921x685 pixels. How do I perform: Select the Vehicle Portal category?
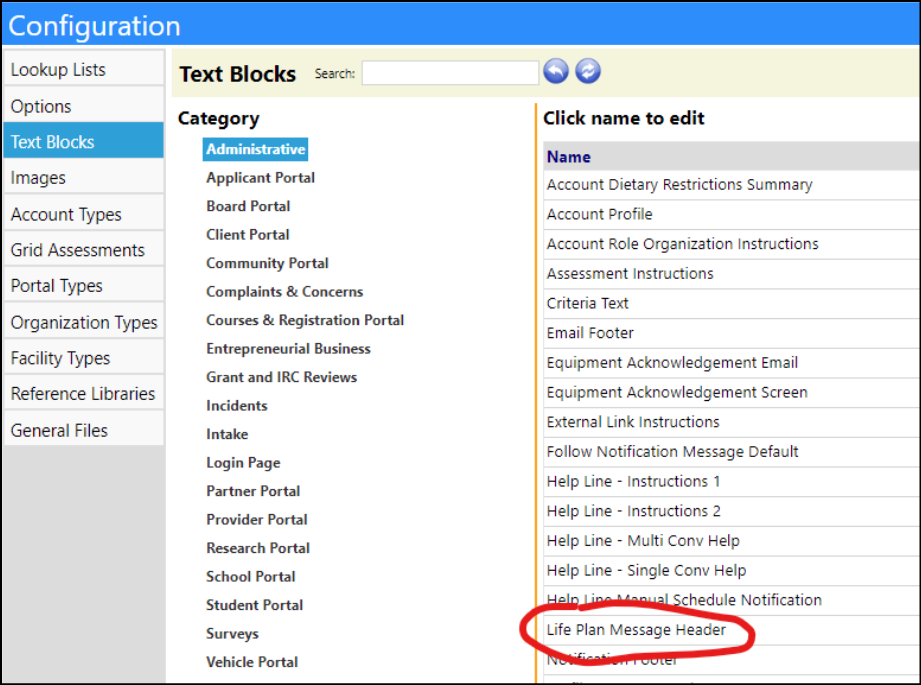click(x=252, y=662)
